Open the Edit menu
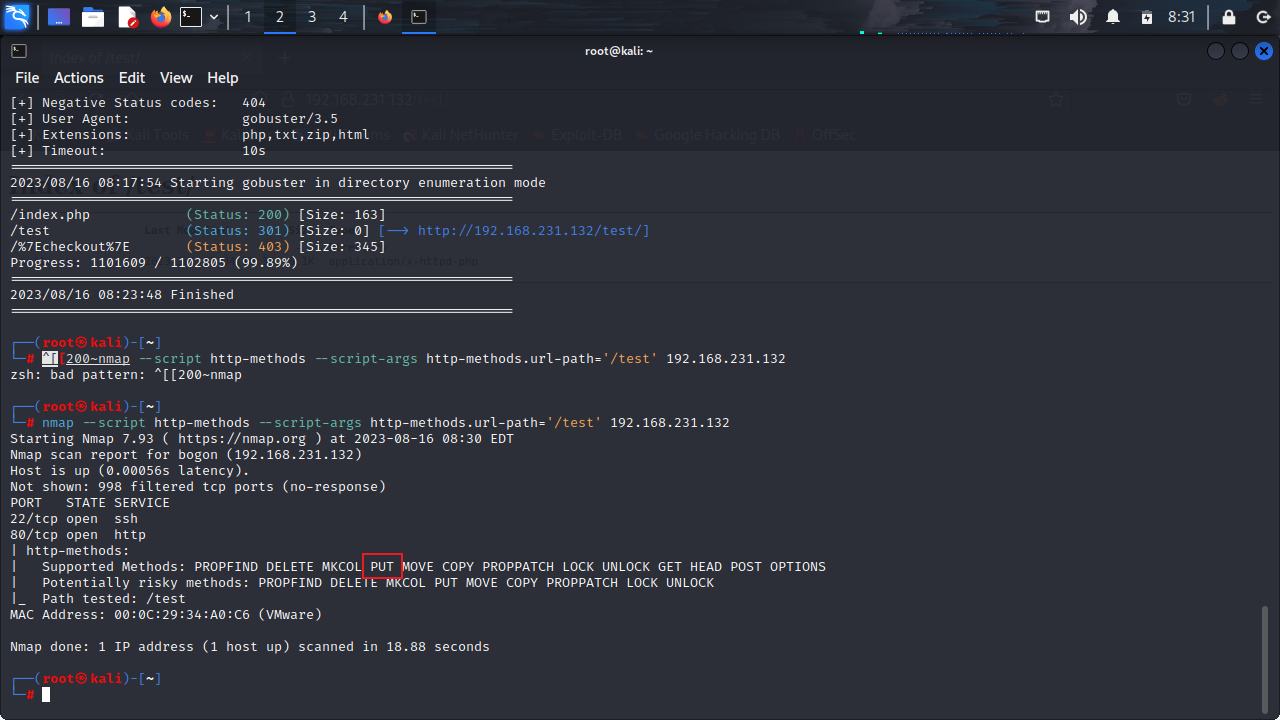Image resolution: width=1280 pixels, height=720 pixels. (132, 78)
